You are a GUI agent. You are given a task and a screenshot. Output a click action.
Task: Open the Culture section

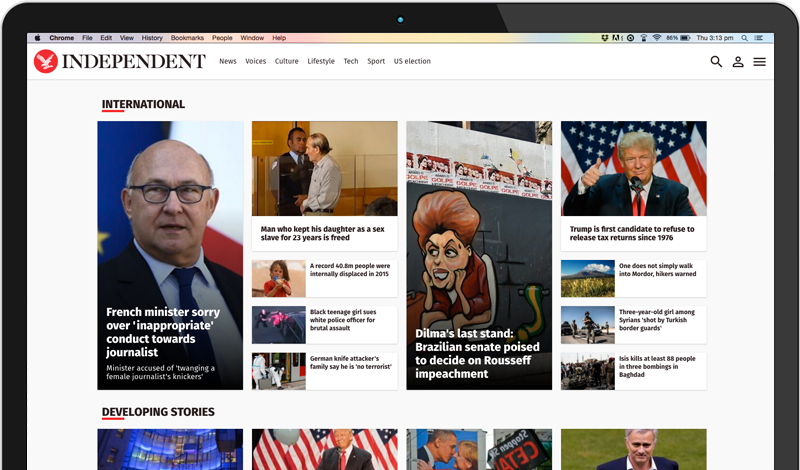(x=287, y=61)
